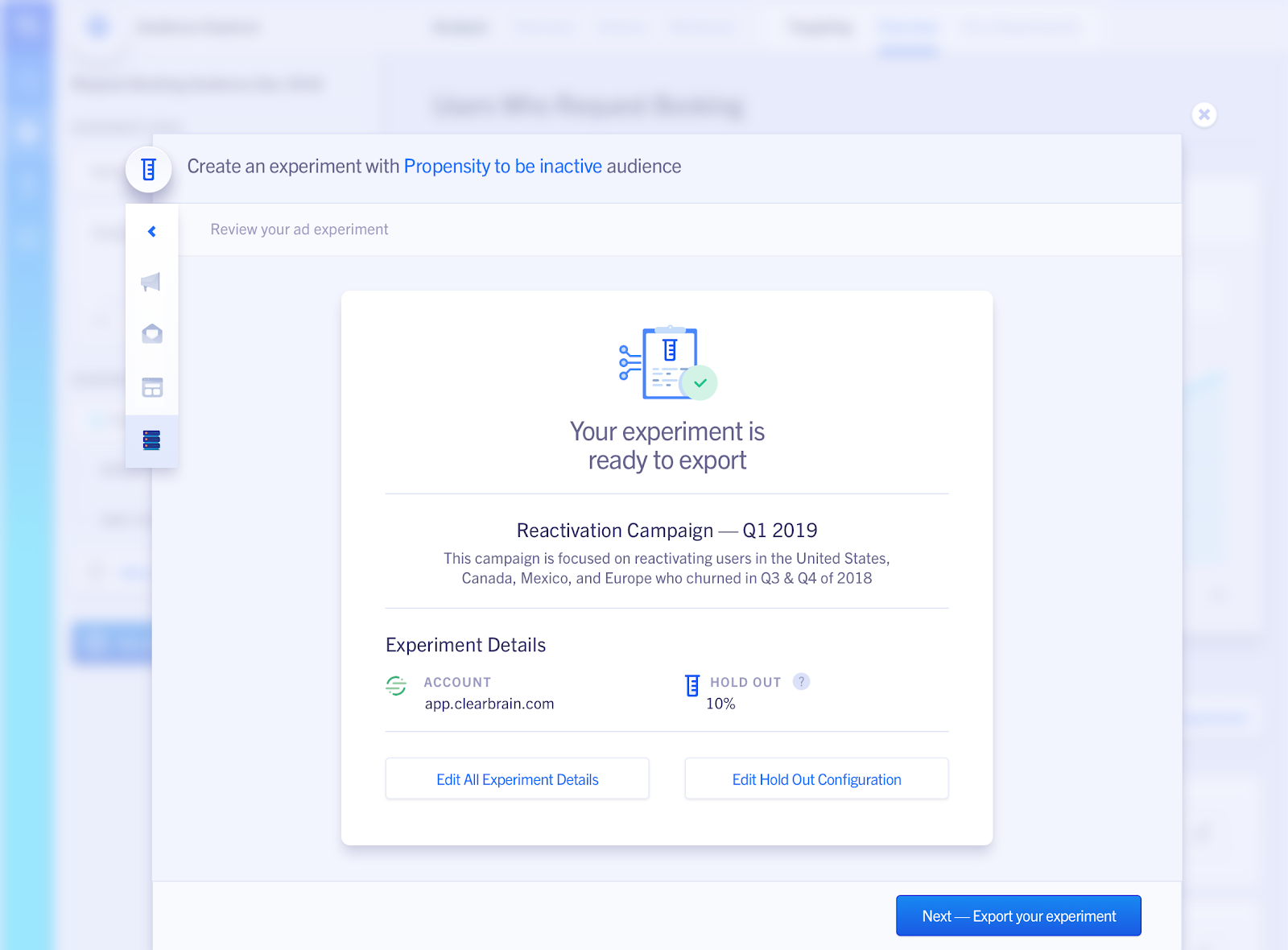Viewport: 1288px width, 950px height.
Task: Click the Reactivation Campaign — Q1 2019 title
Action: pyautogui.click(x=667, y=531)
